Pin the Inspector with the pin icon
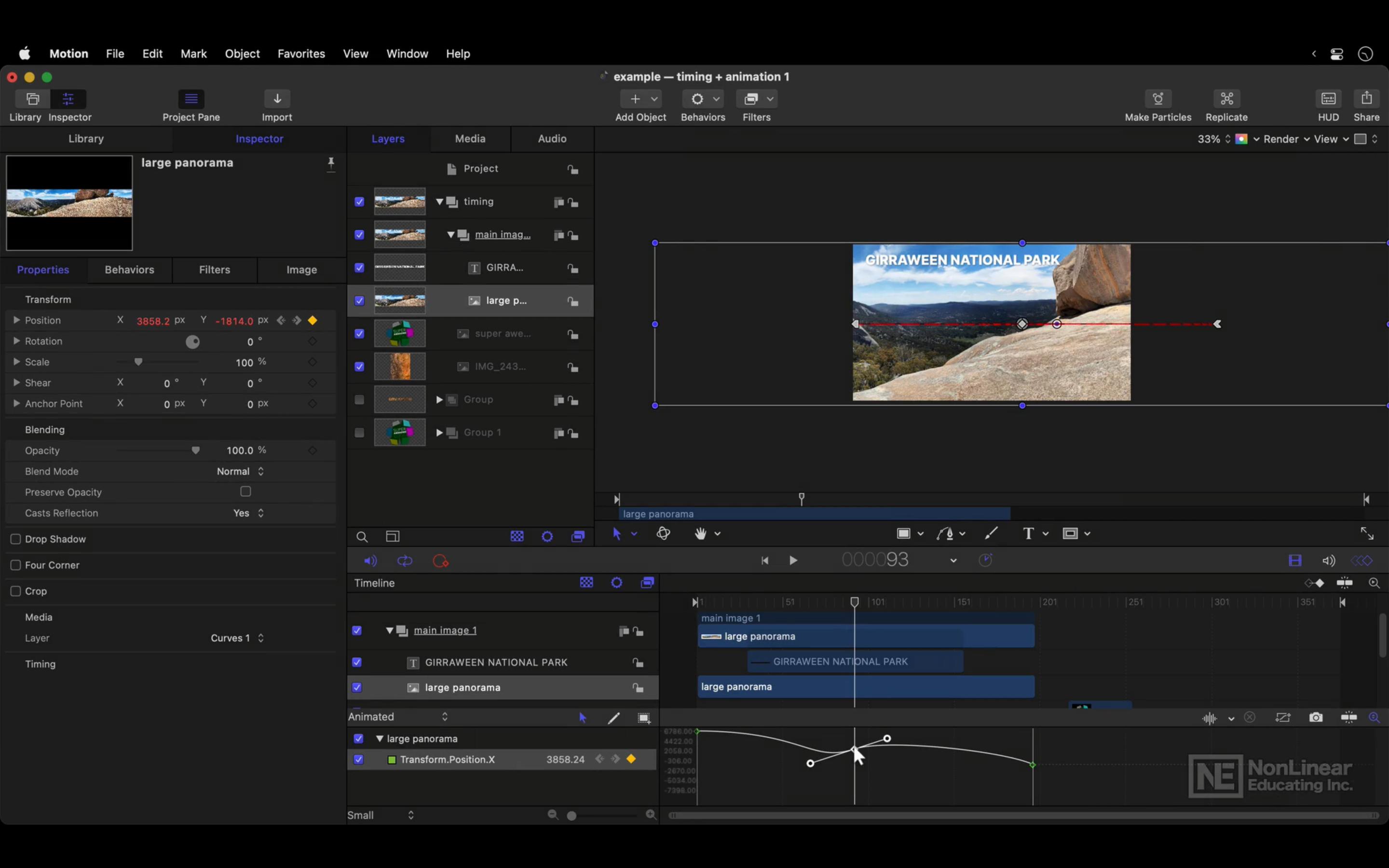Screen dimensions: 1389x868 [331, 164]
